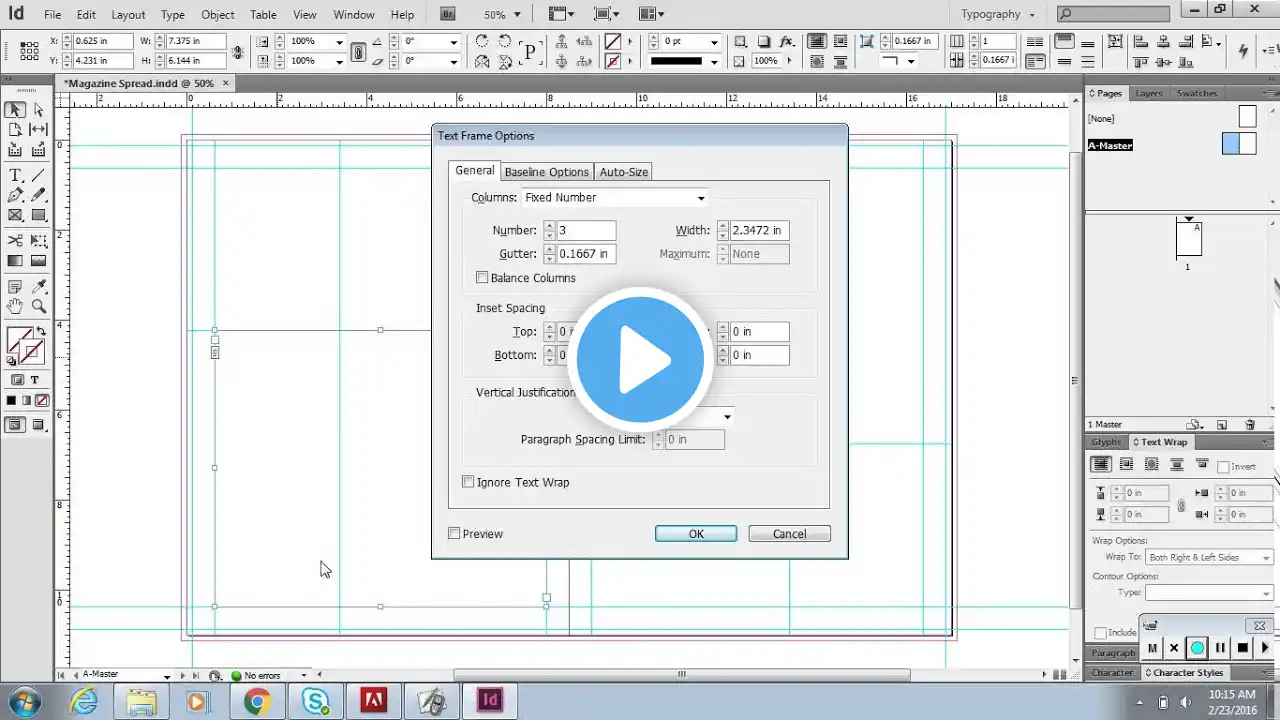The height and width of the screenshot is (720, 1280).
Task: Click OK in Text Frame Options
Action: click(696, 534)
